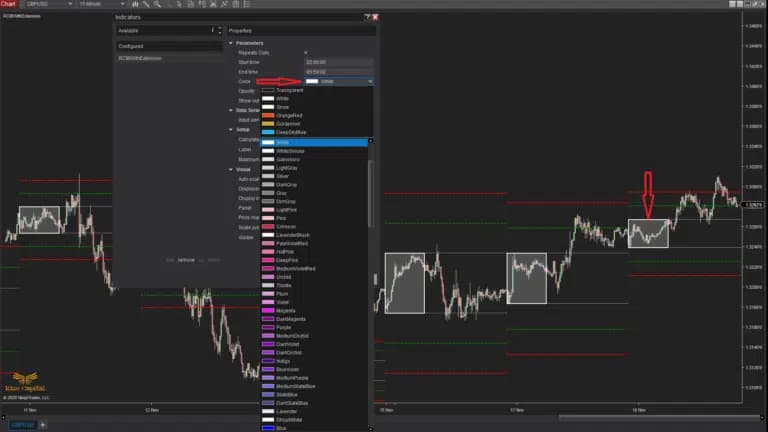768x432 pixels.
Task: Click the help question mark in the Indicators dialog
Action: [x=367, y=17]
